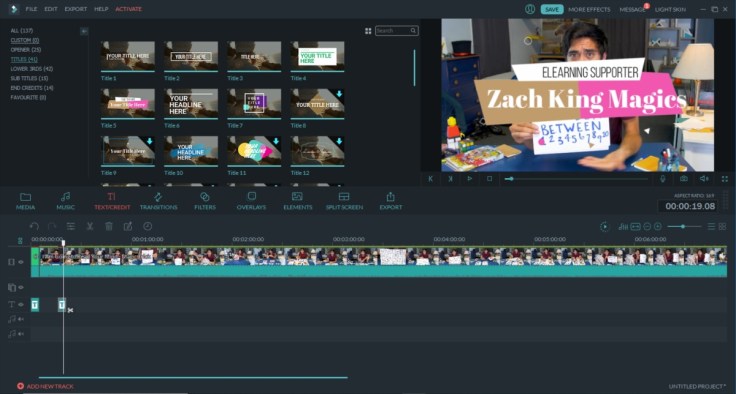Open the Message notifications
Screen dimensions: 736x394
pos(632,9)
